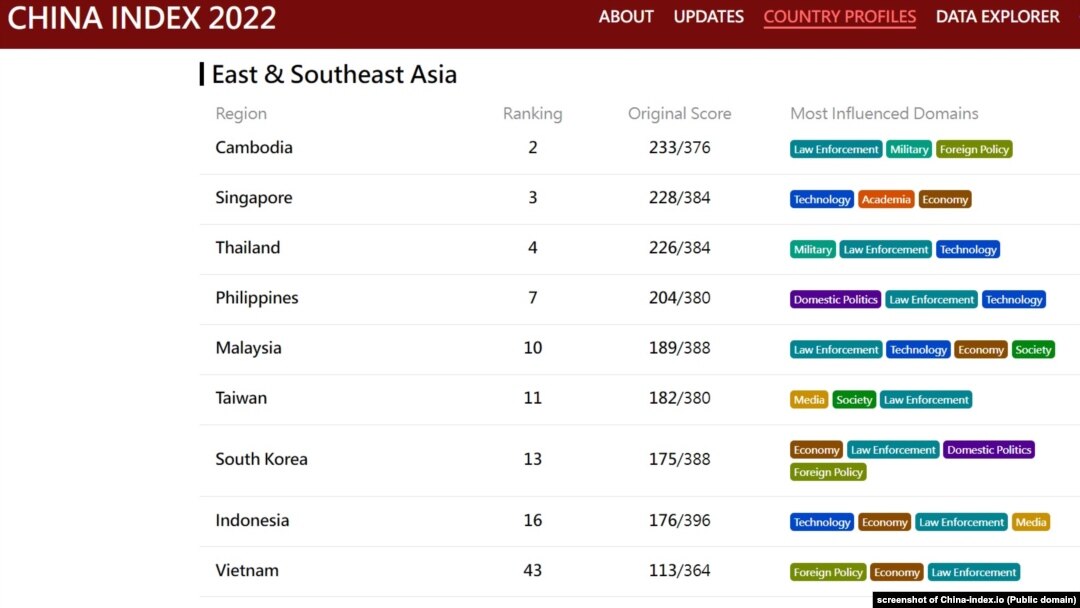Click South Korea's Foreign Policy tag
1080x608 pixels.
pos(828,472)
